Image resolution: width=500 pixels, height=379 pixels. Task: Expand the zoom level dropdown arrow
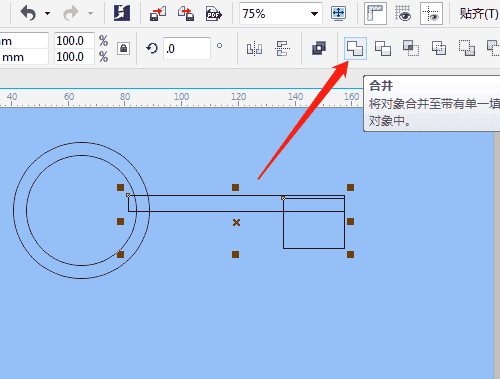point(314,14)
